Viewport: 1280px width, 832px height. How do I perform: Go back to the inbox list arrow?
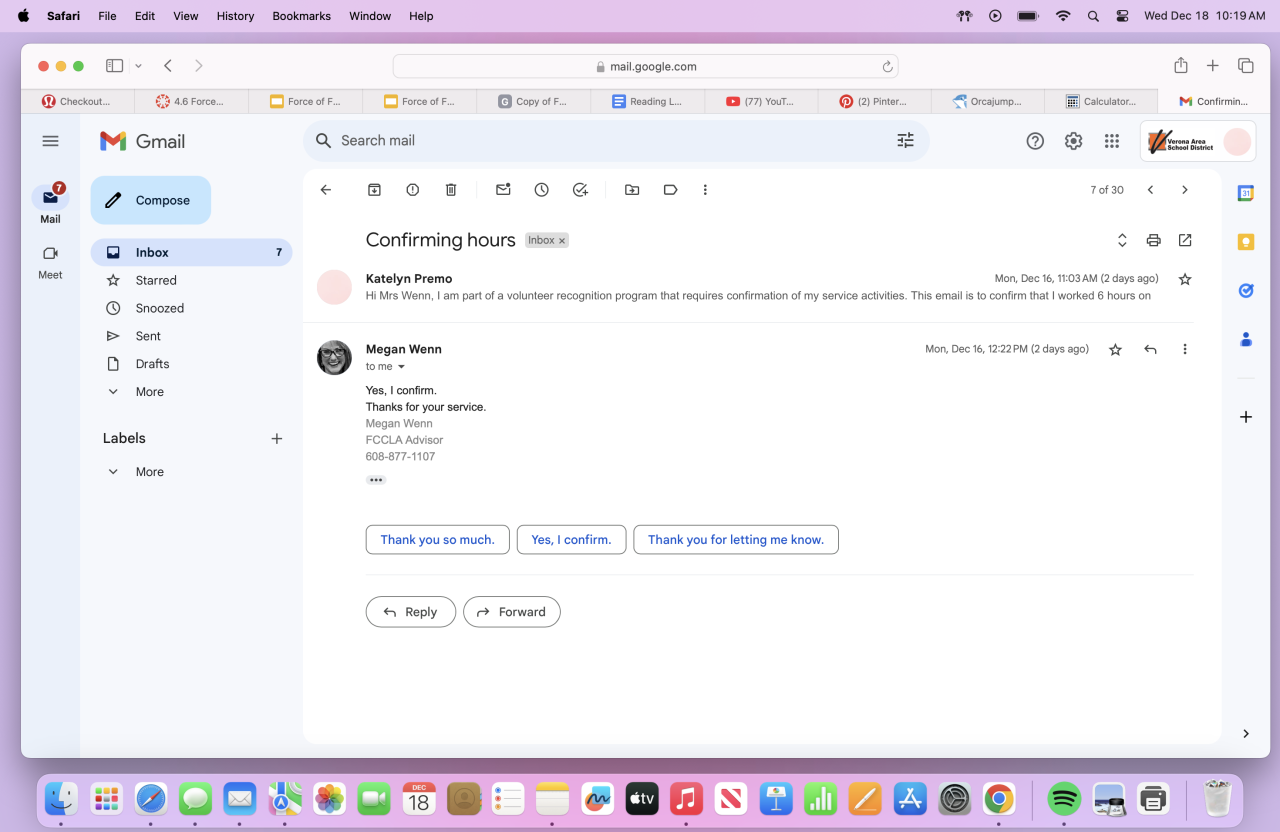tap(325, 190)
